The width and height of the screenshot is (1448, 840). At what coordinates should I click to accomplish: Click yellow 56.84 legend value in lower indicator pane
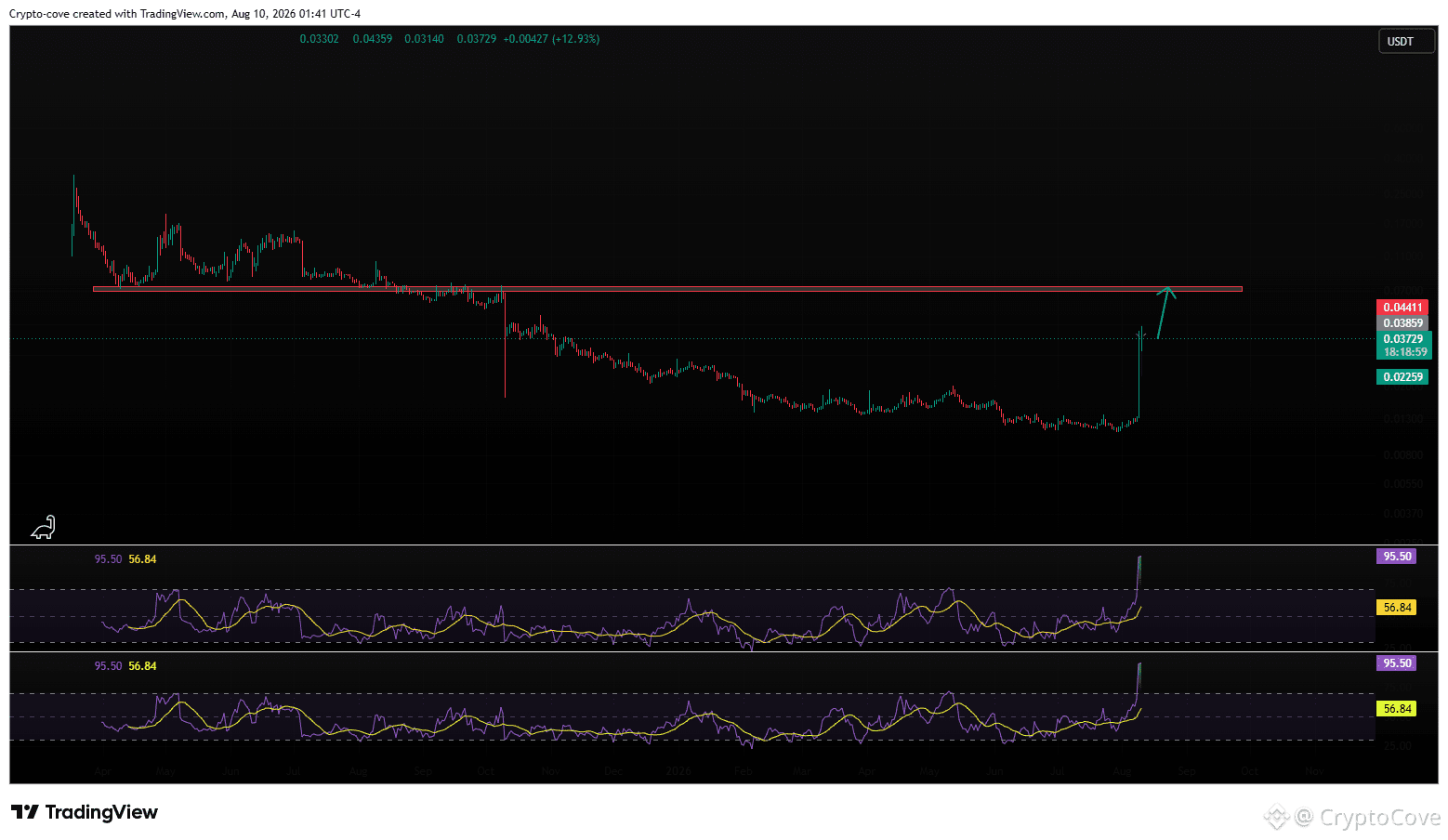point(142,666)
